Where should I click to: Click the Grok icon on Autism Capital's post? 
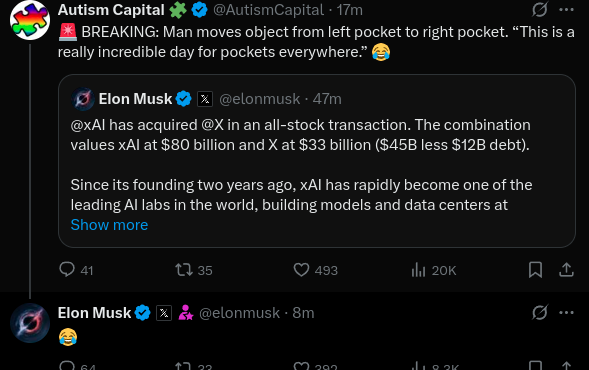[540, 10]
